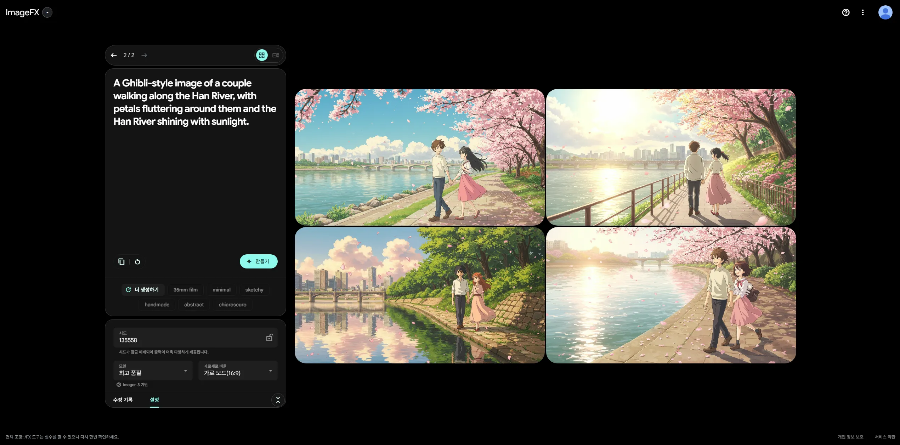Copy the prompt text with the copy icon
The image size is (900, 445).
[x=121, y=261]
